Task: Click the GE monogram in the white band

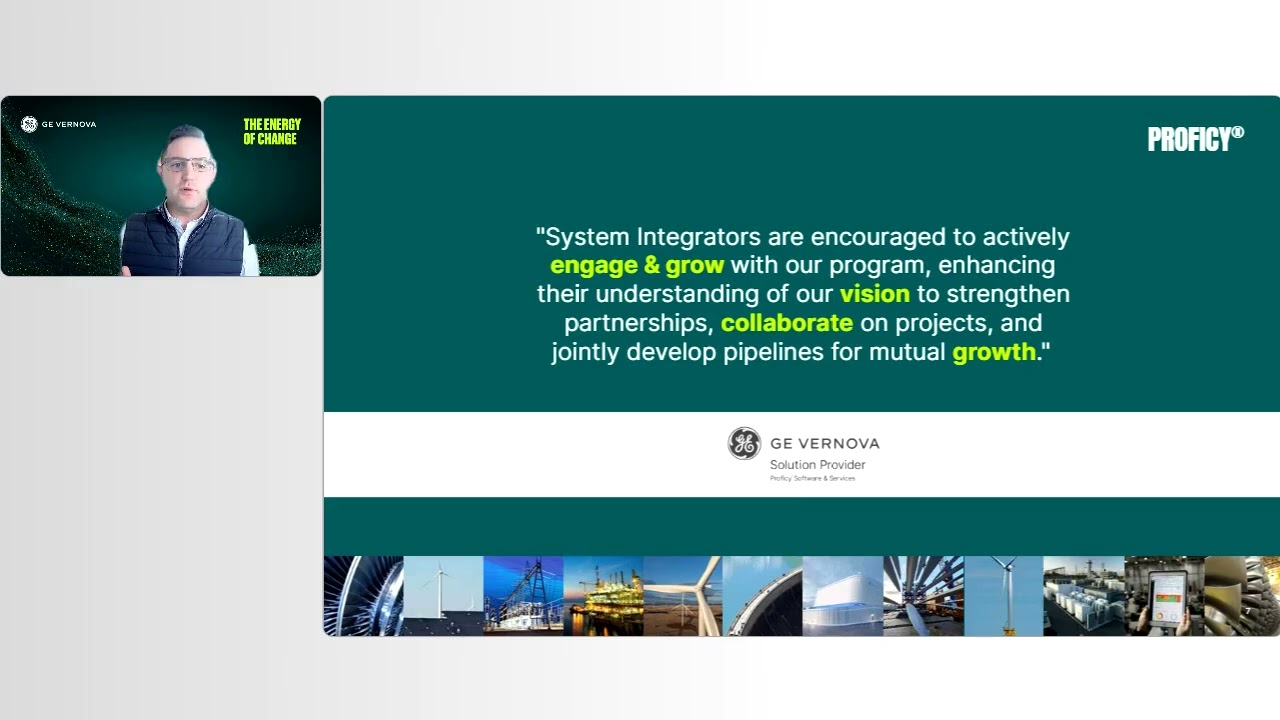Action: point(744,443)
